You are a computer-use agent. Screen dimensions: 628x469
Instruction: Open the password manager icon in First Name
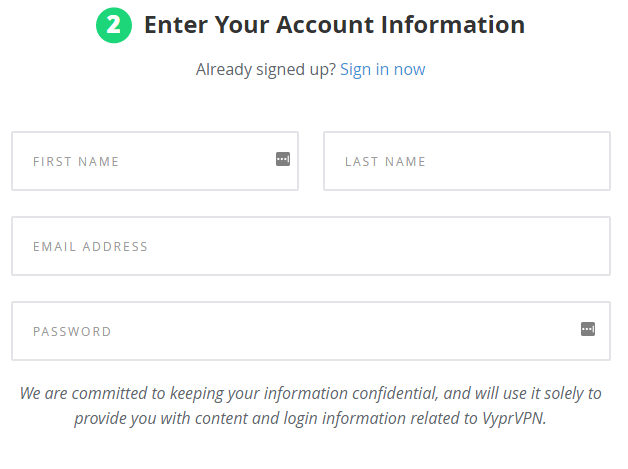click(283, 159)
